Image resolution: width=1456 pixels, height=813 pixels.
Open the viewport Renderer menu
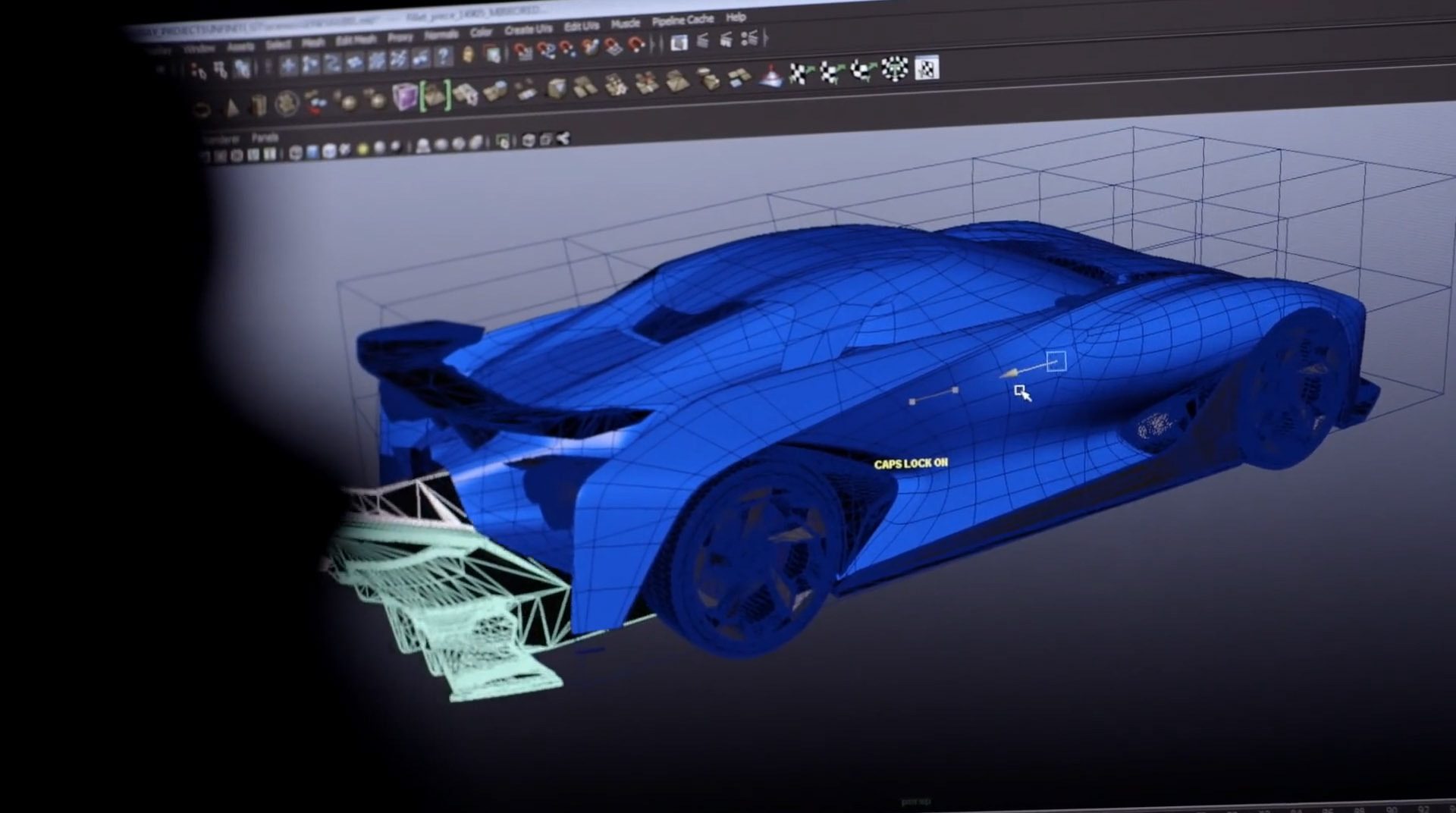(x=220, y=140)
